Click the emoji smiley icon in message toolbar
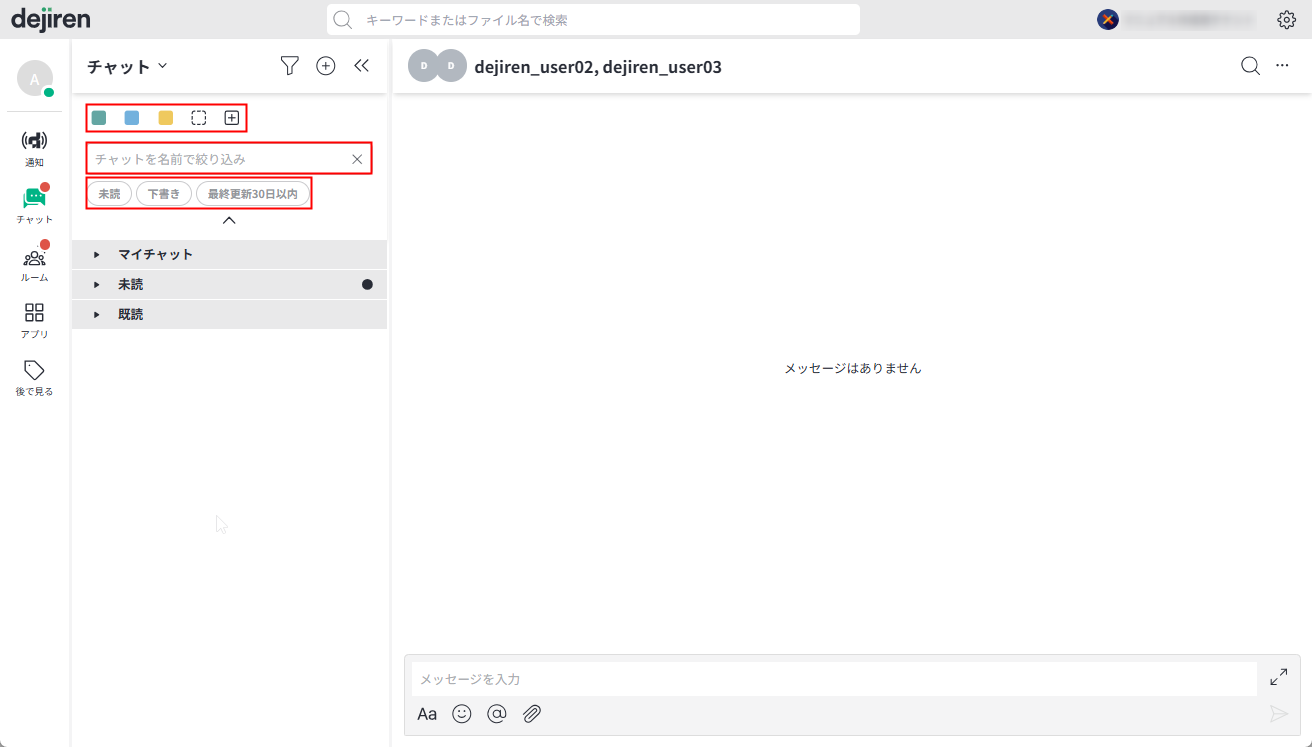The height and width of the screenshot is (747, 1312). click(462, 714)
